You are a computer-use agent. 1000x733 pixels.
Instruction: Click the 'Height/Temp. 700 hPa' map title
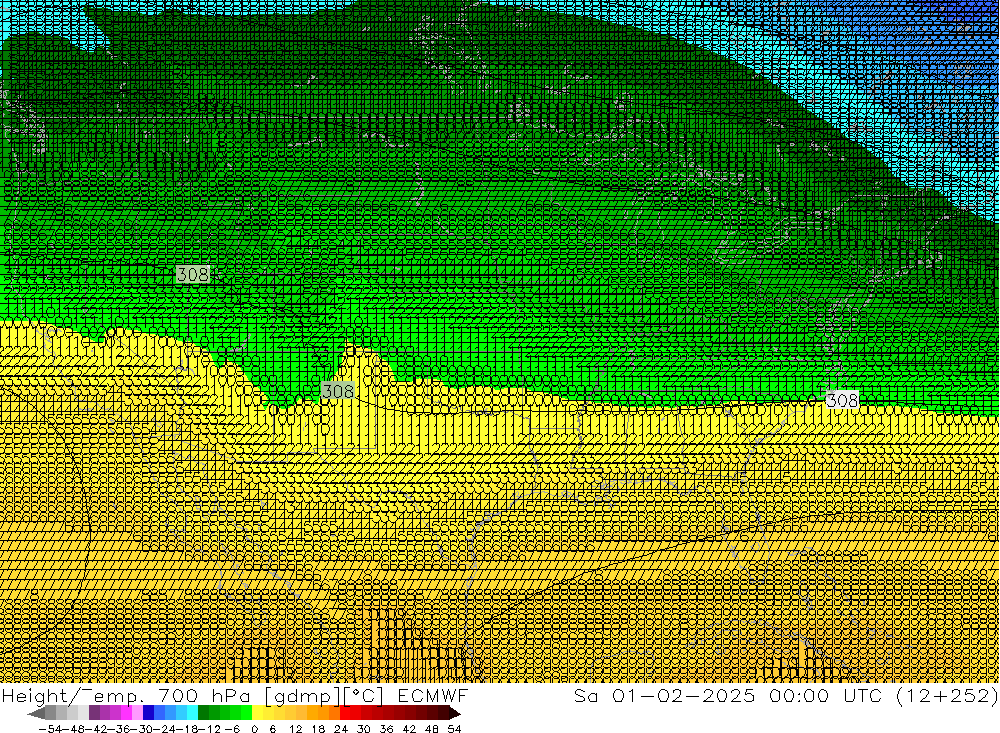coord(128,696)
